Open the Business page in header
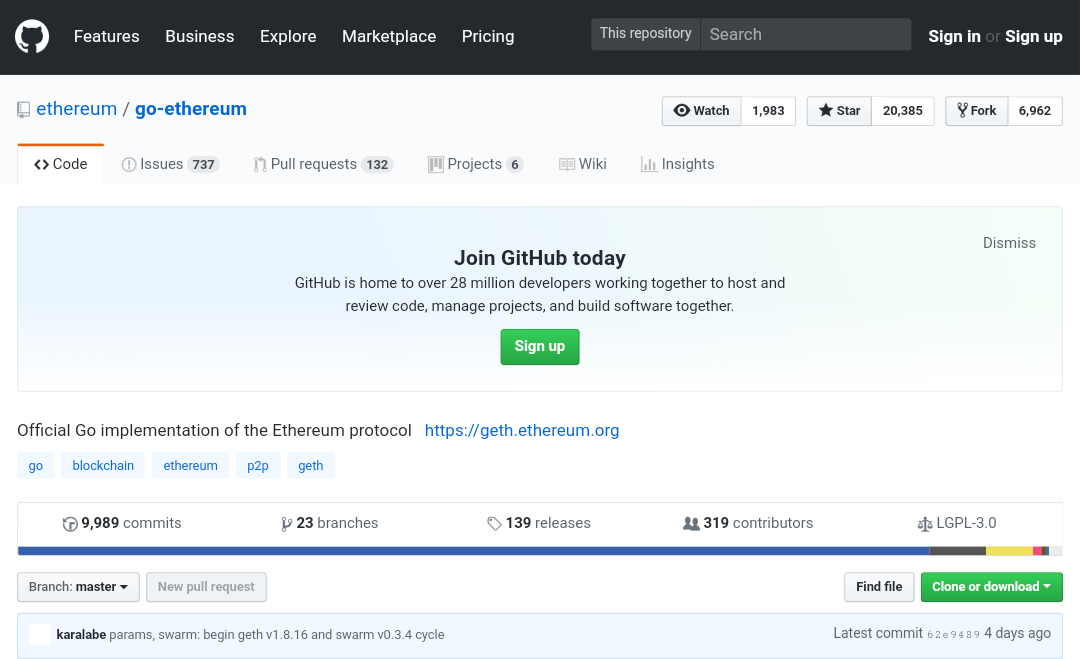This screenshot has width=1080, height=659. pyautogui.click(x=200, y=36)
